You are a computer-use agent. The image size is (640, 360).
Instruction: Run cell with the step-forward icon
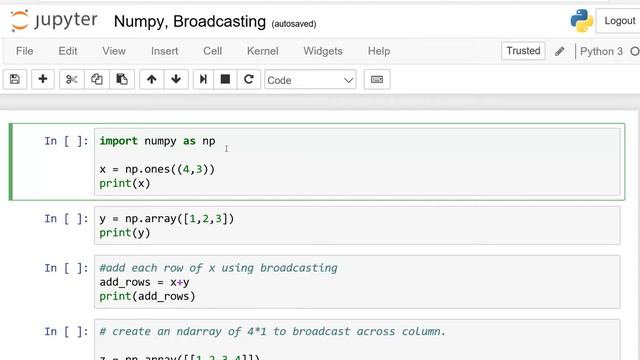[203, 79]
